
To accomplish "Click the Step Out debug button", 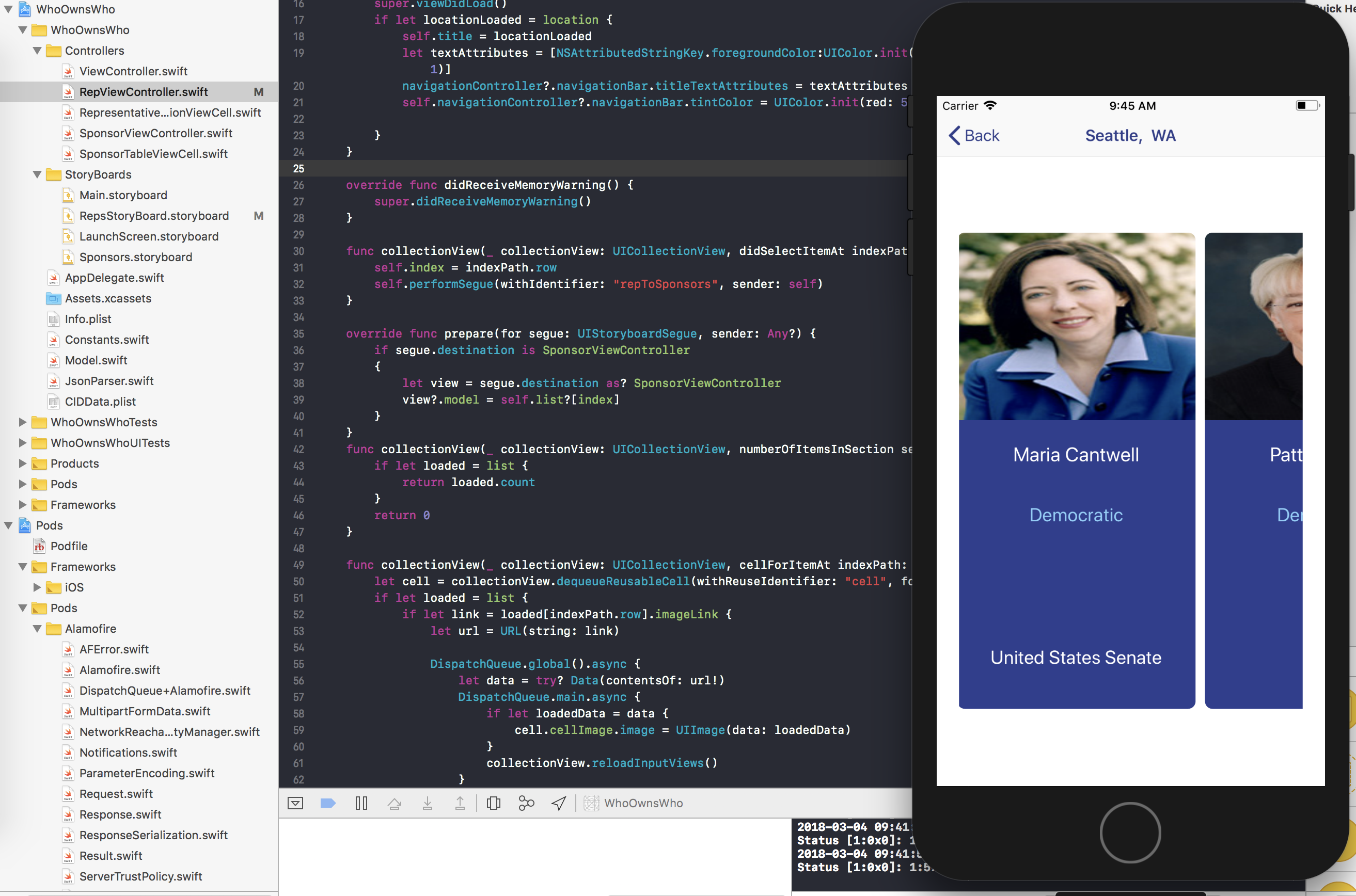I will pyautogui.click(x=460, y=803).
